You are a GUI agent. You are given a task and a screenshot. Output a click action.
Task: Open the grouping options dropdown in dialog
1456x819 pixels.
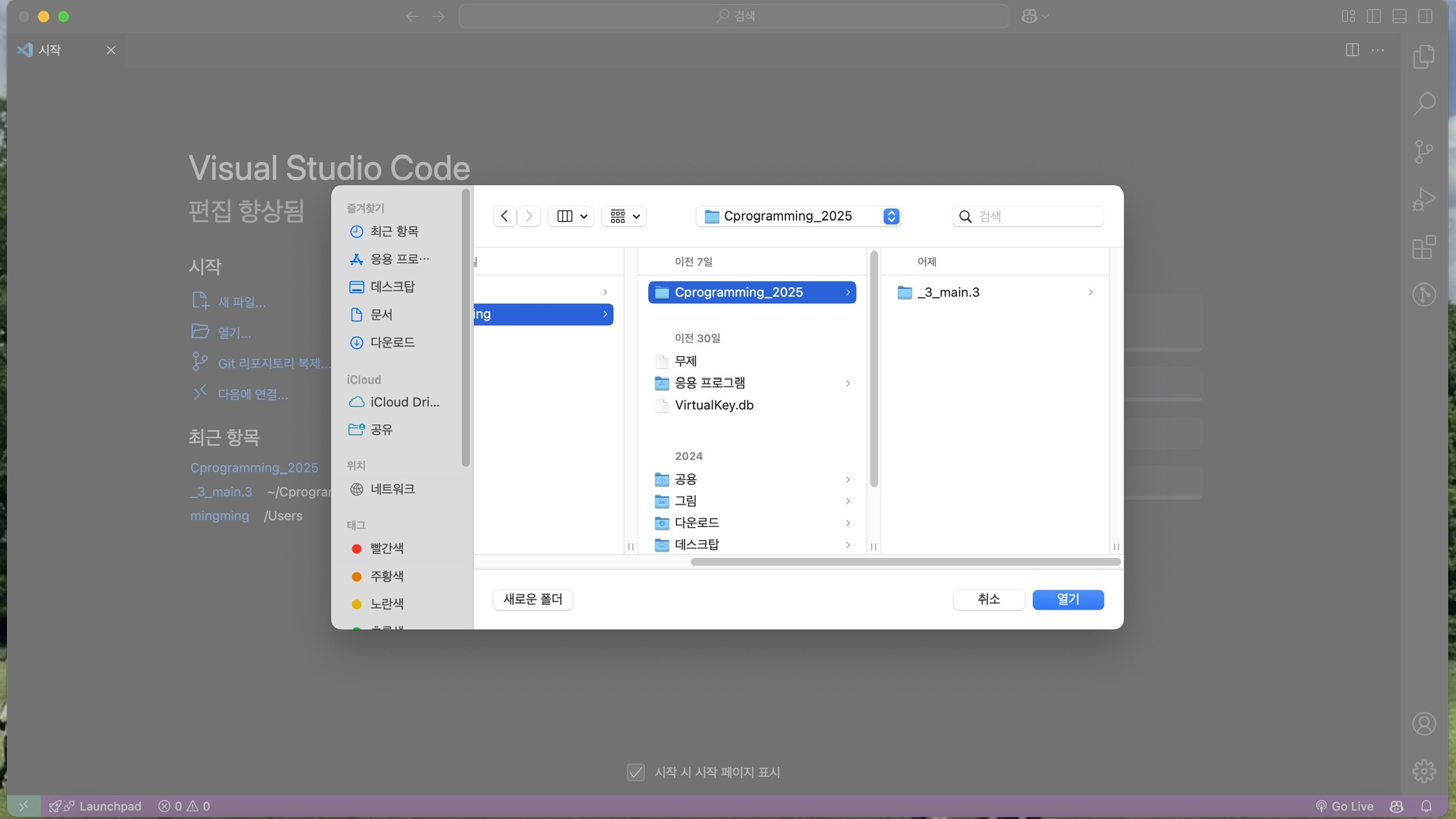(623, 216)
